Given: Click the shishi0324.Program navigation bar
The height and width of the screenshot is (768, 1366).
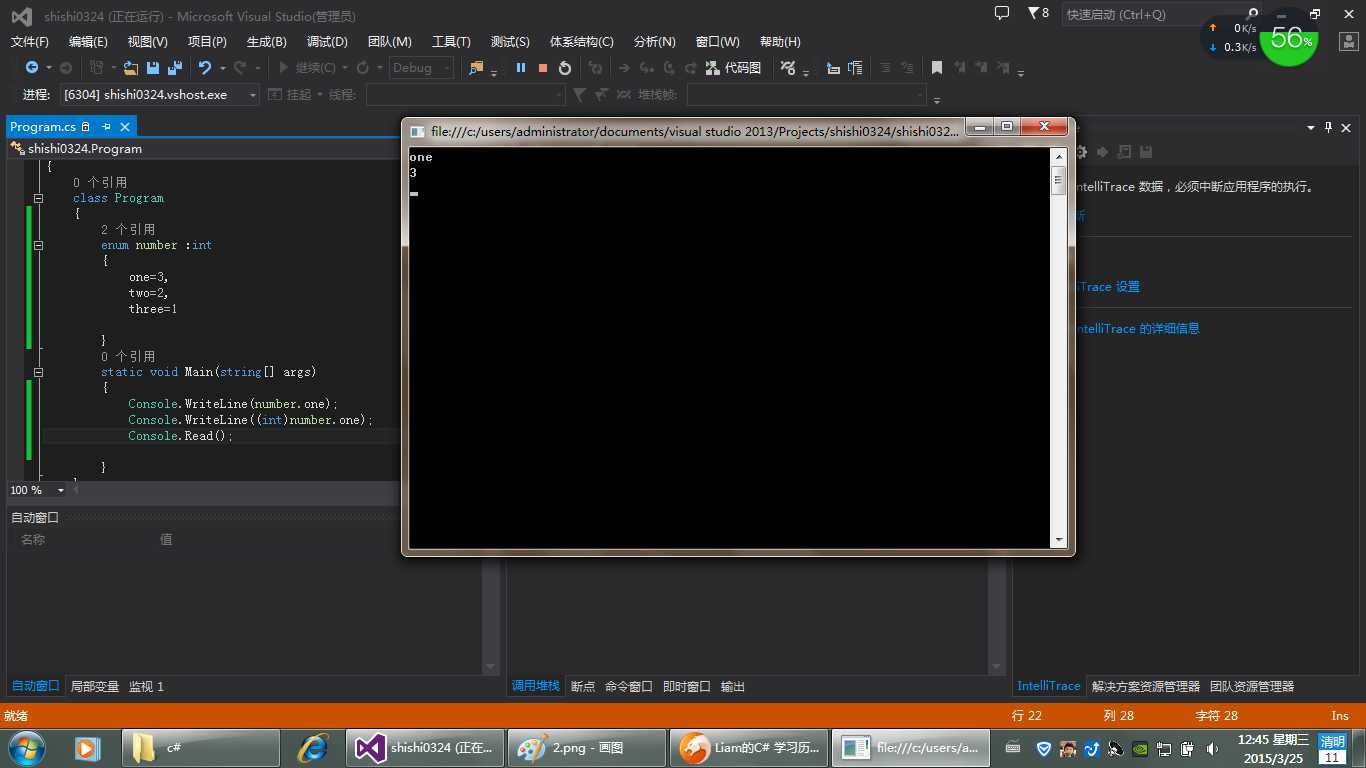Looking at the screenshot, I should [x=203, y=148].
